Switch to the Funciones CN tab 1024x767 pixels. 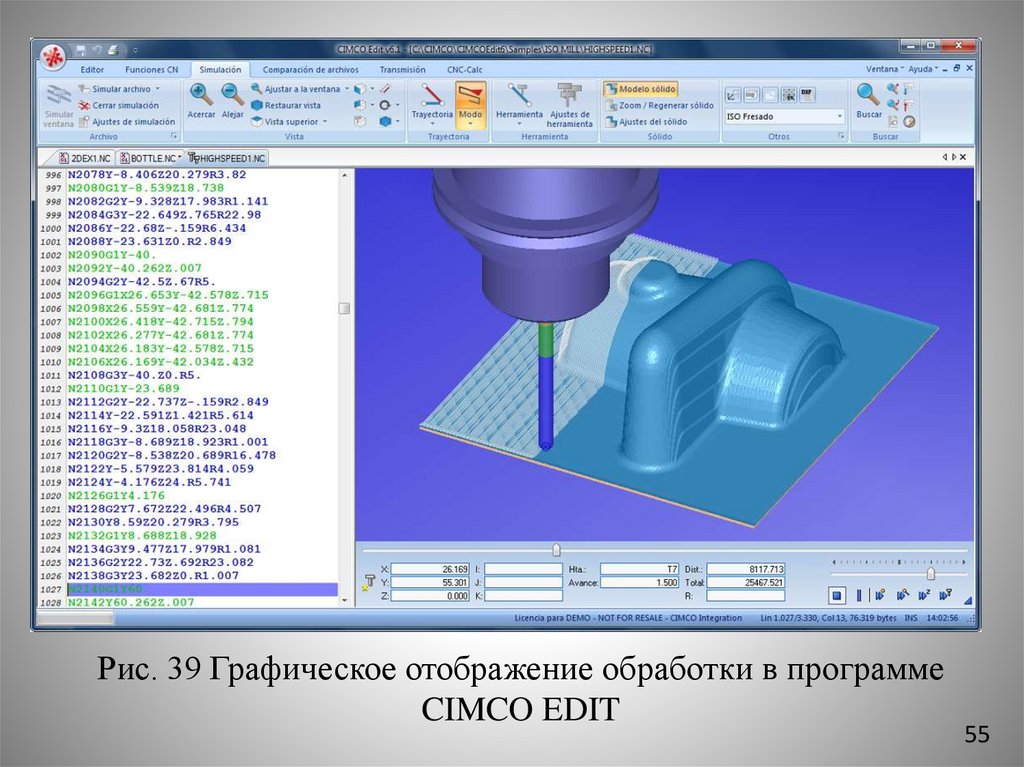[152, 69]
